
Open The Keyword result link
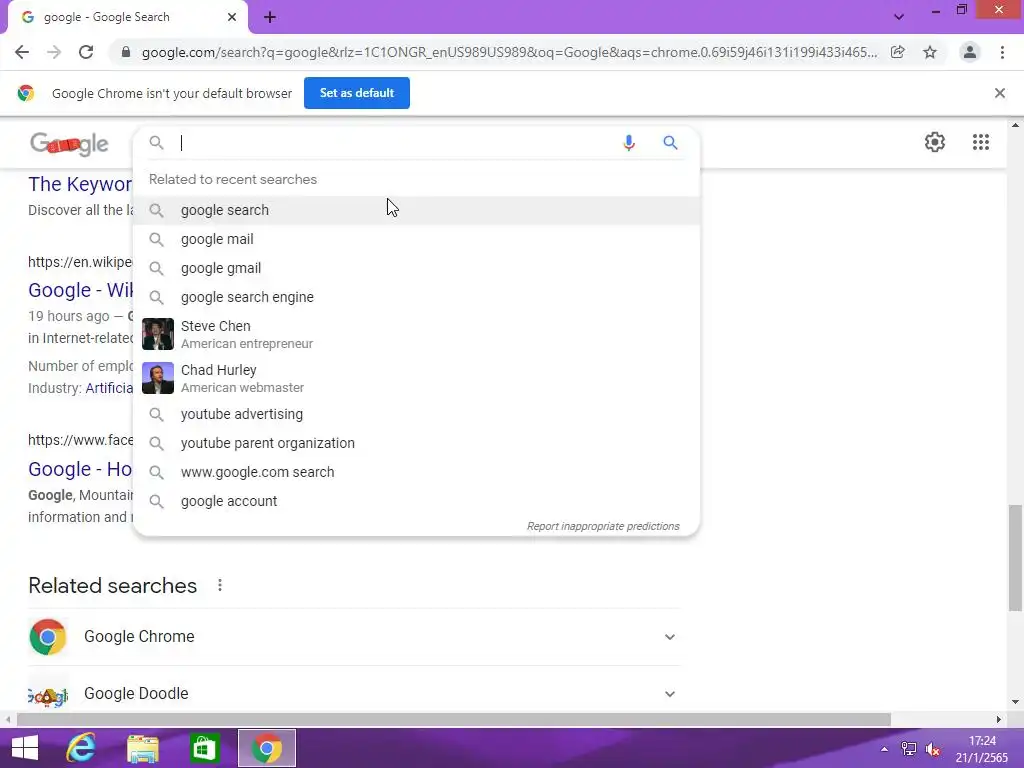(x=80, y=184)
